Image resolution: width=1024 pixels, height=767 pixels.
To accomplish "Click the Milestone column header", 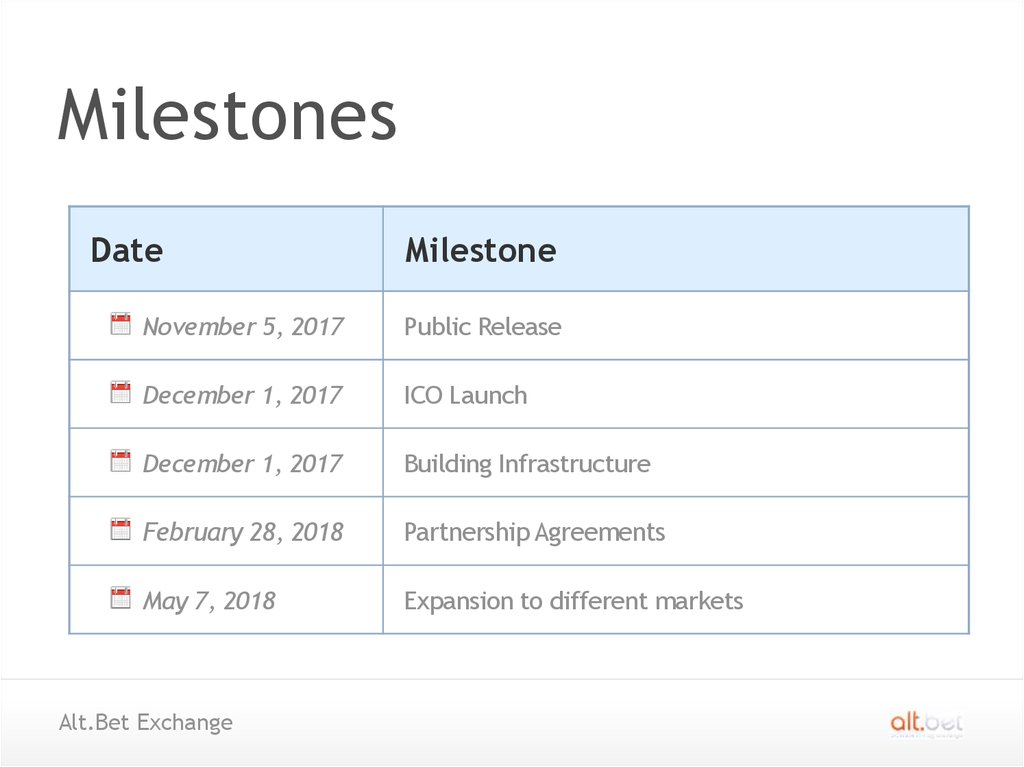I will 480,250.
